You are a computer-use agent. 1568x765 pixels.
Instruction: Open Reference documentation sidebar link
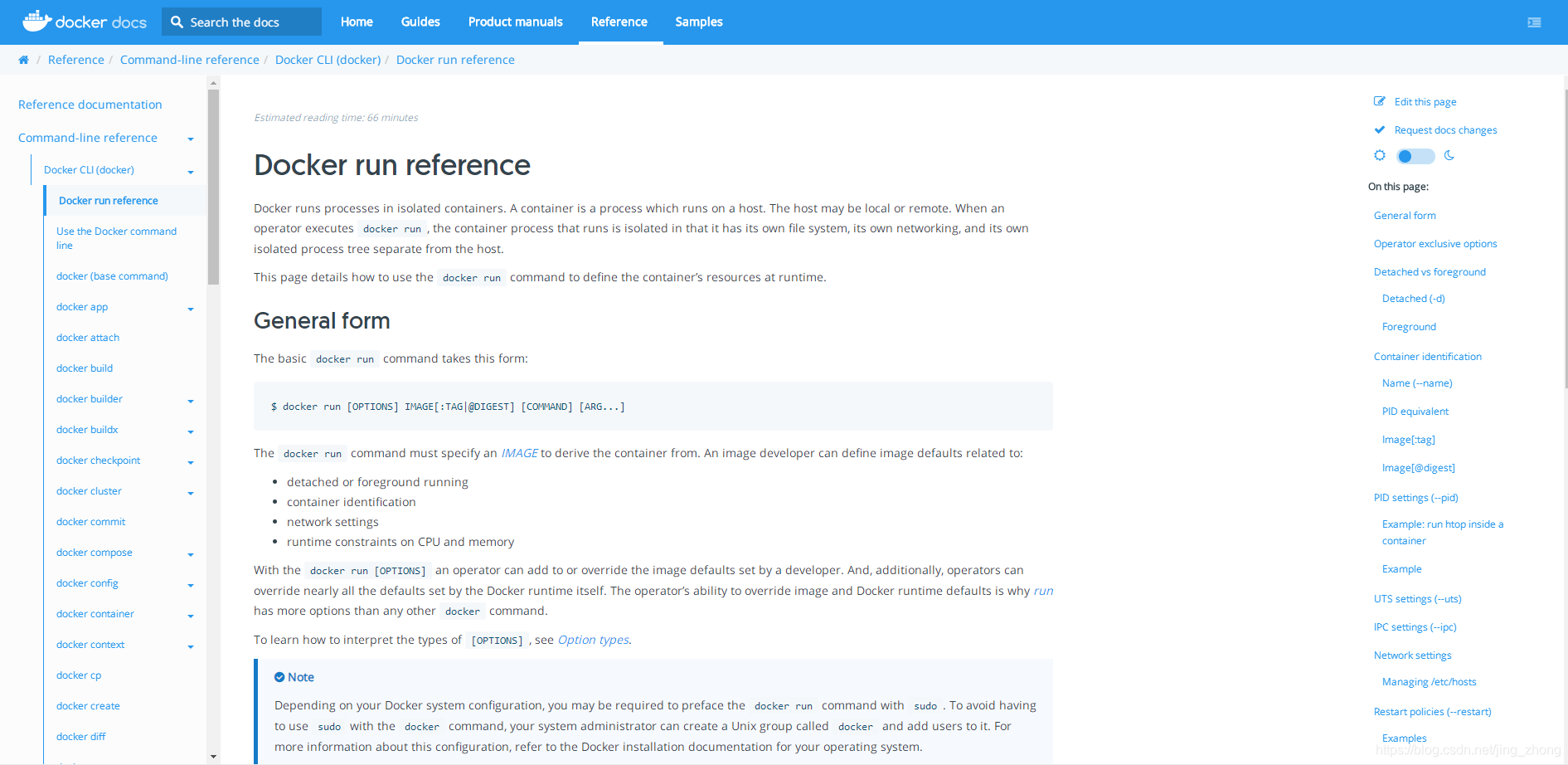coord(90,105)
